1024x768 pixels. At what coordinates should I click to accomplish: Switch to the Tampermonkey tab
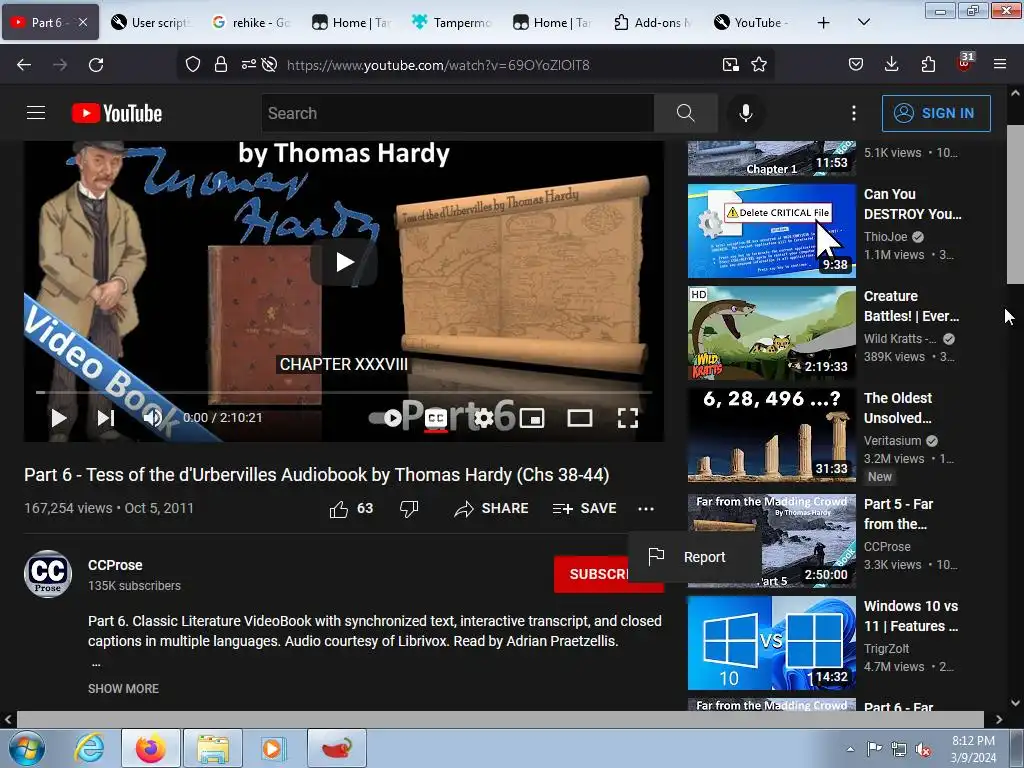453,22
